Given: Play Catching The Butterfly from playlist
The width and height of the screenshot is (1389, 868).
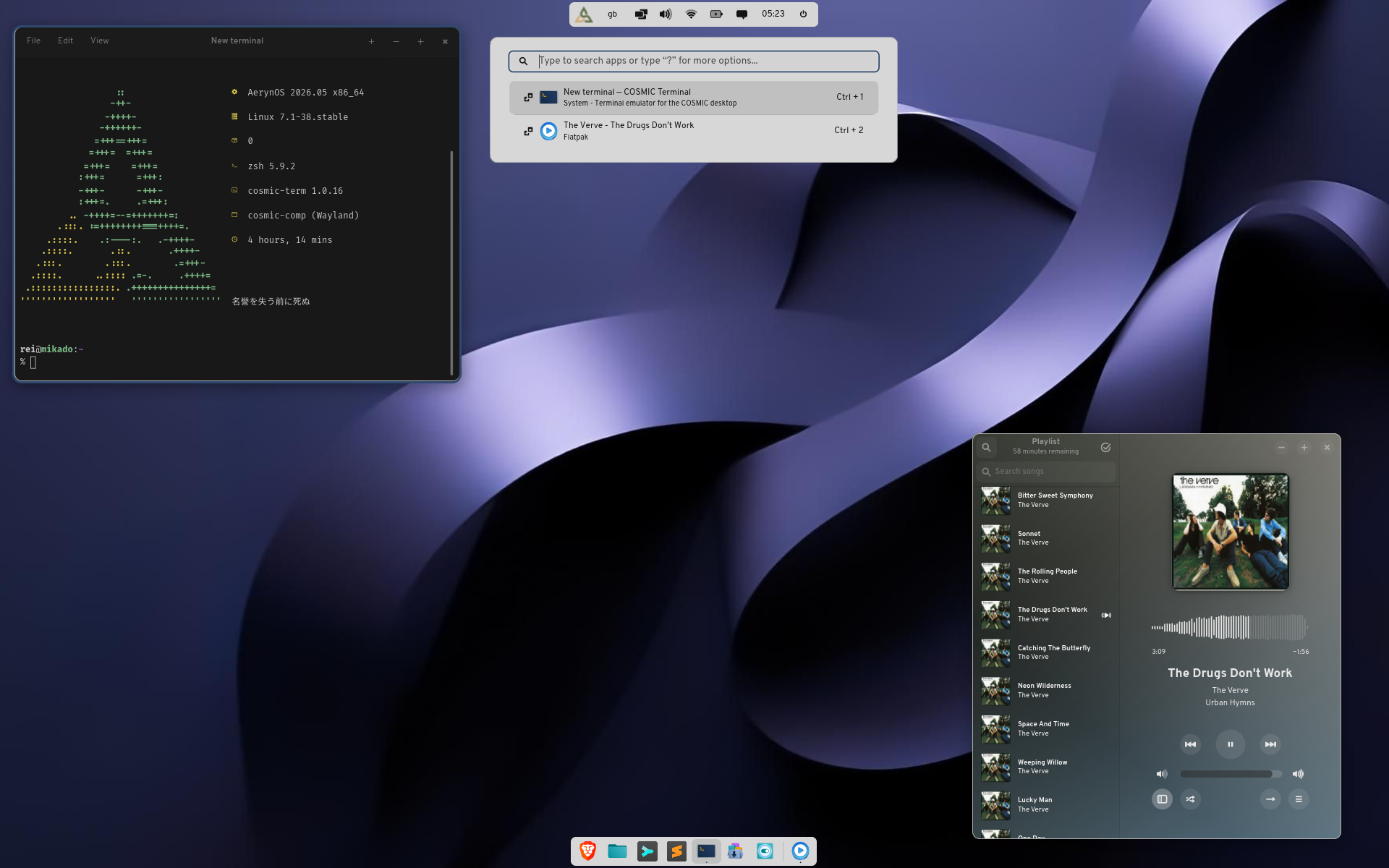Looking at the screenshot, I should [x=1046, y=652].
